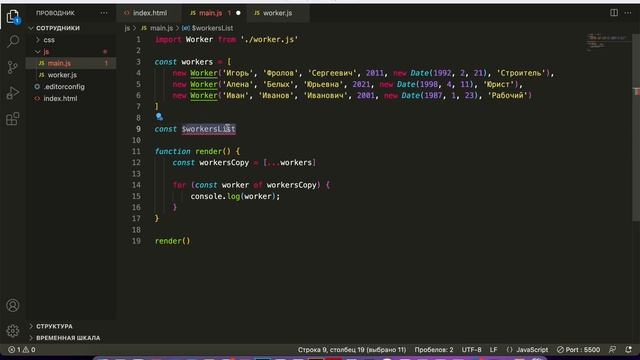Image resolution: width=640 pixels, height=360 pixels.
Task: Click workersCopy declaration on line 12
Action: coord(224,163)
